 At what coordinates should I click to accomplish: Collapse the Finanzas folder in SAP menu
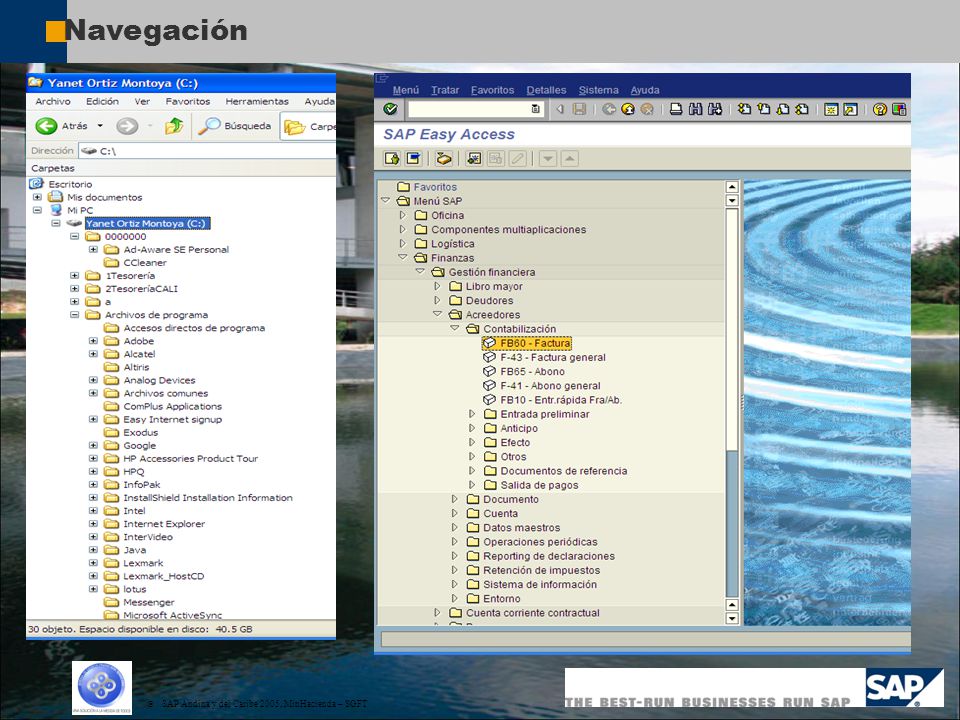tap(402, 257)
